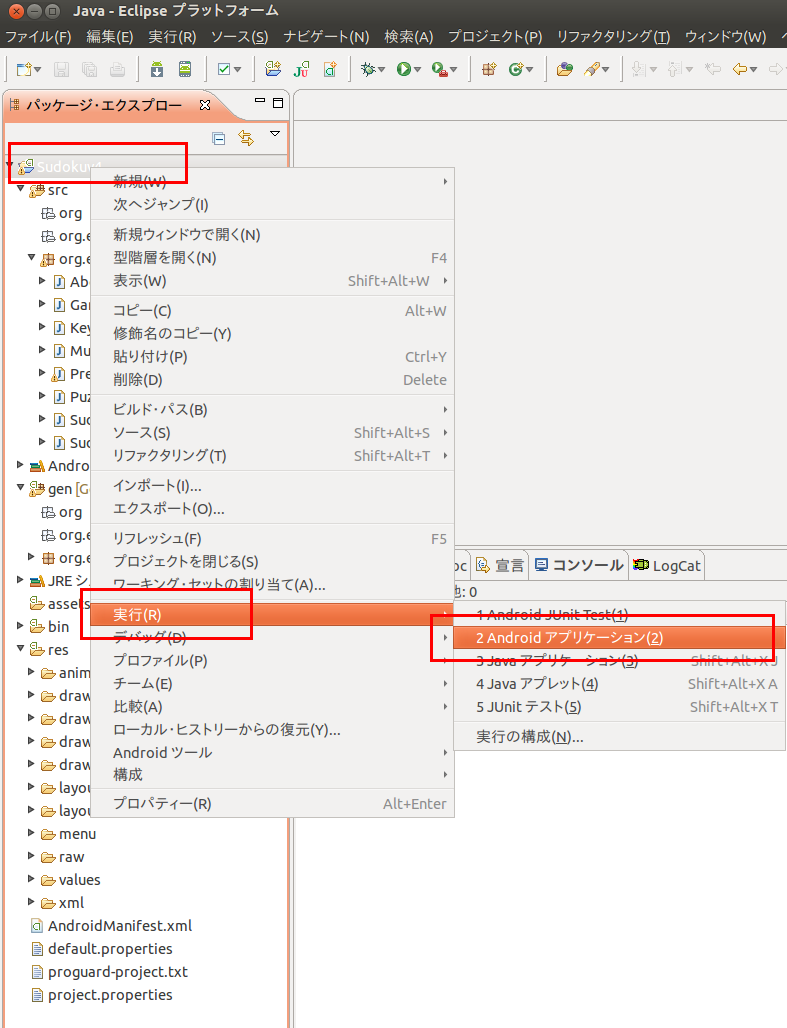
Task: Open the ウィンドウ(W) menu
Action: coord(725,37)
